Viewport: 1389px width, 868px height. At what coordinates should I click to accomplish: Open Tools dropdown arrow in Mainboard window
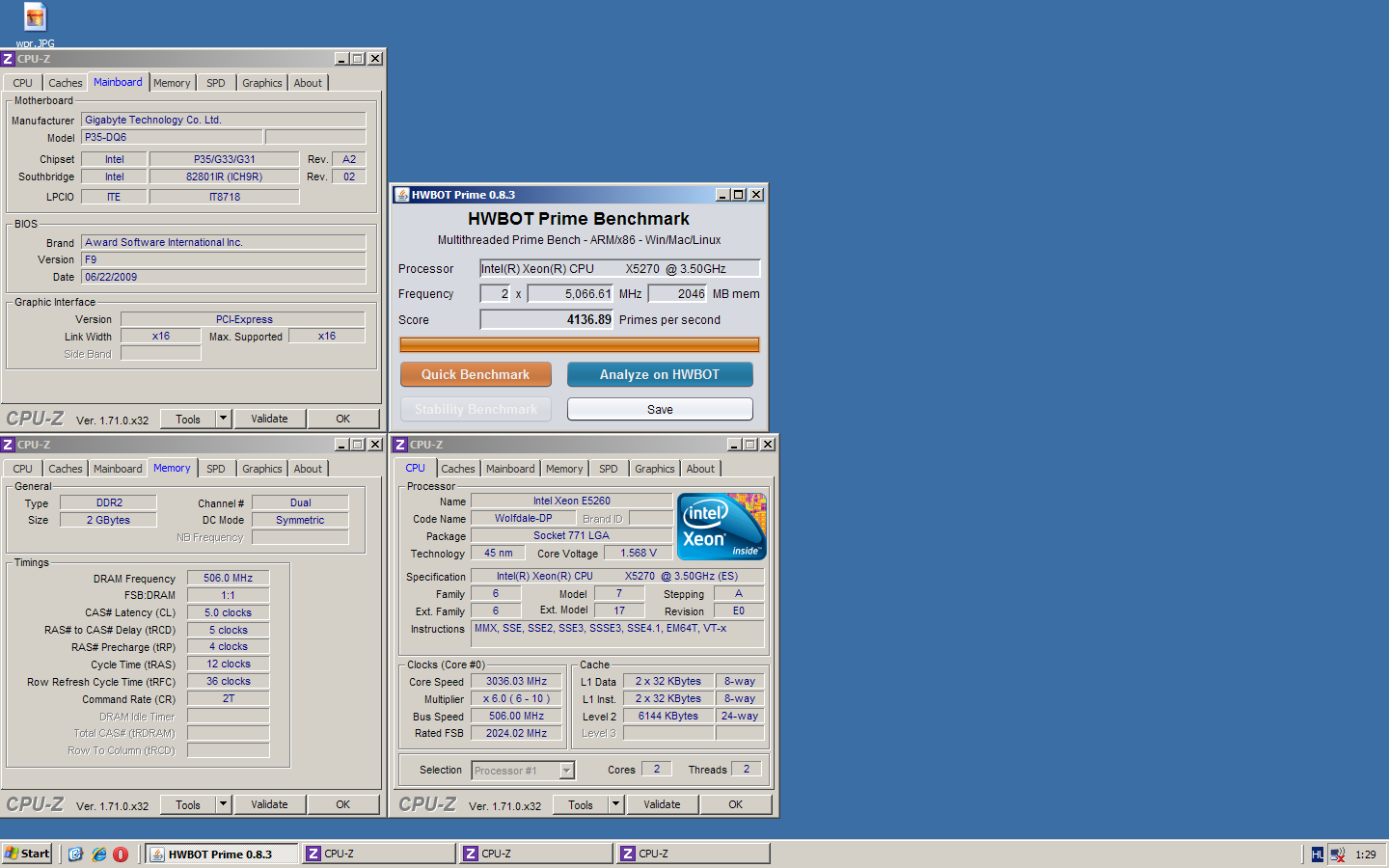point(224,419)
